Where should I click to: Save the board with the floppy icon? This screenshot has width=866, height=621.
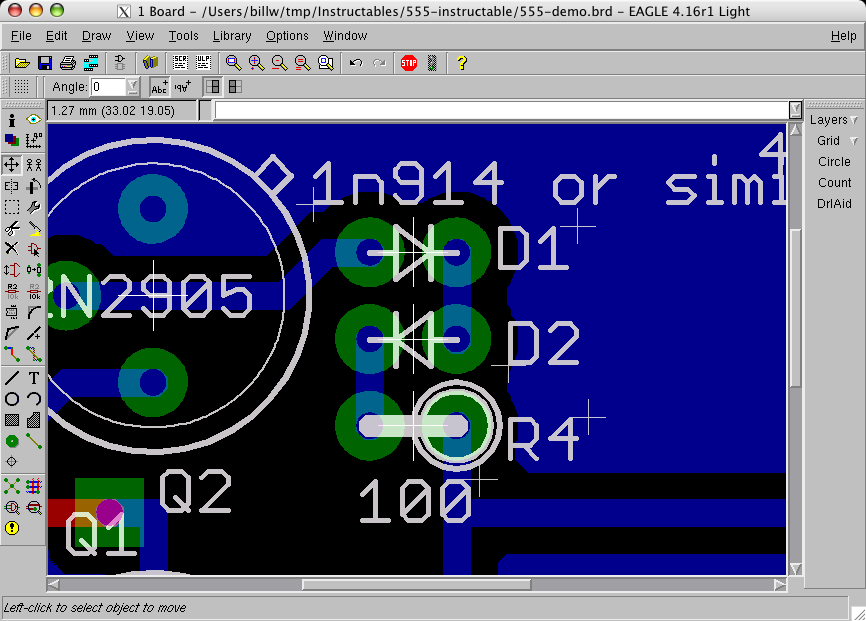pos(45,63)
